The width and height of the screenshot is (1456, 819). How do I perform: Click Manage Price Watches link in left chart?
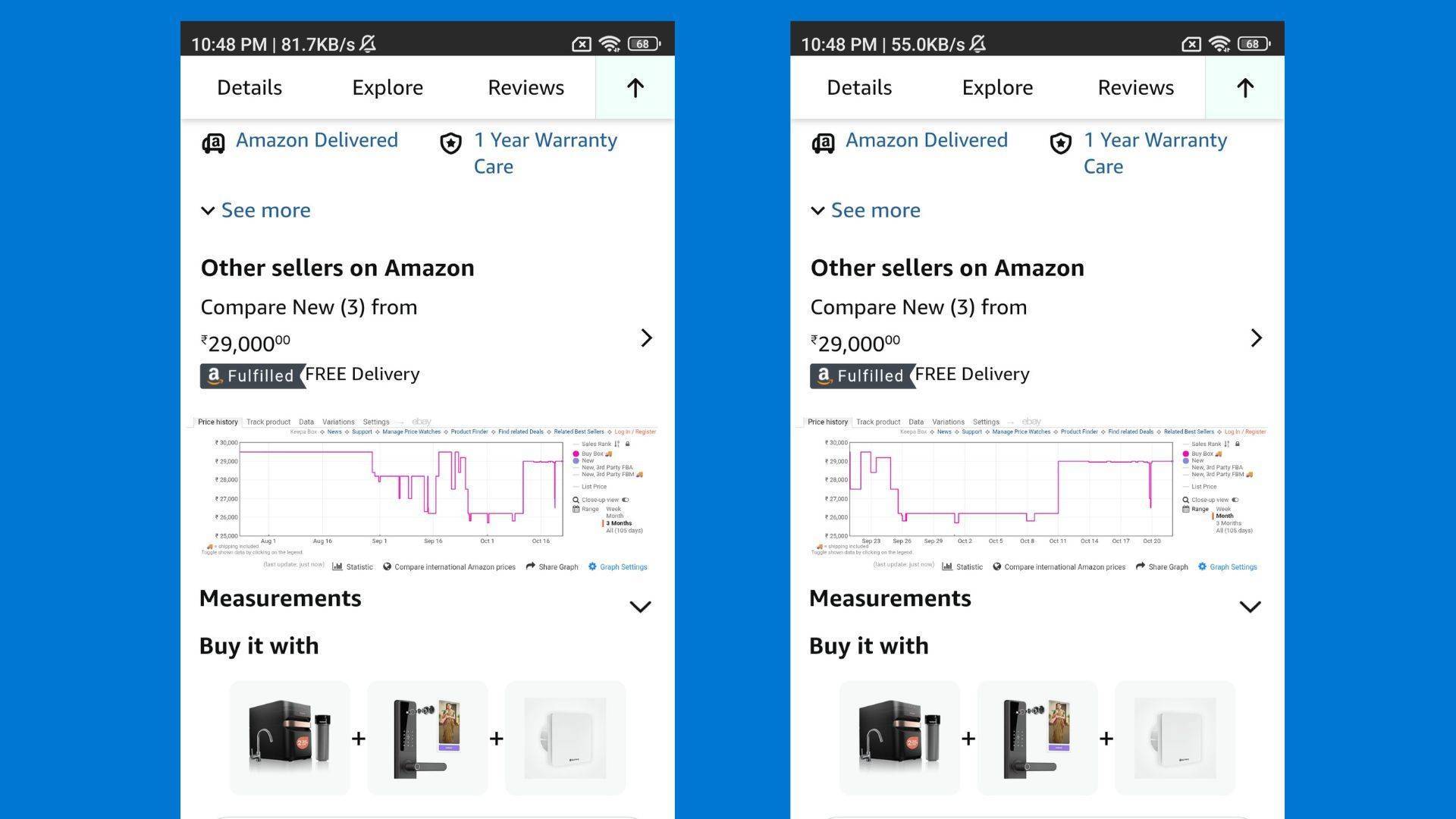[411, 431]
